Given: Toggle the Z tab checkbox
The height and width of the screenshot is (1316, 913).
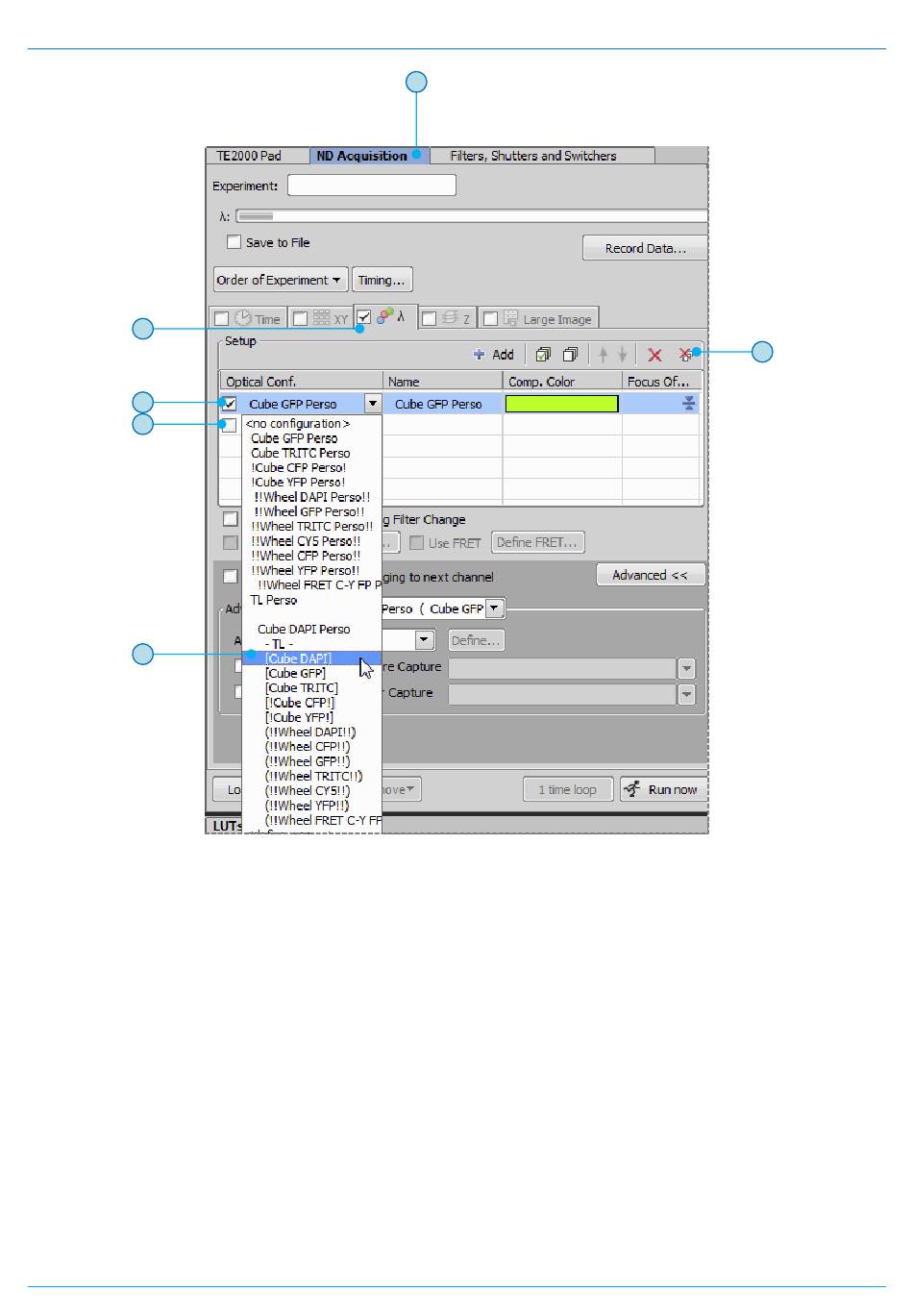Looking at the screenshot, I should (x=429, y=319).
